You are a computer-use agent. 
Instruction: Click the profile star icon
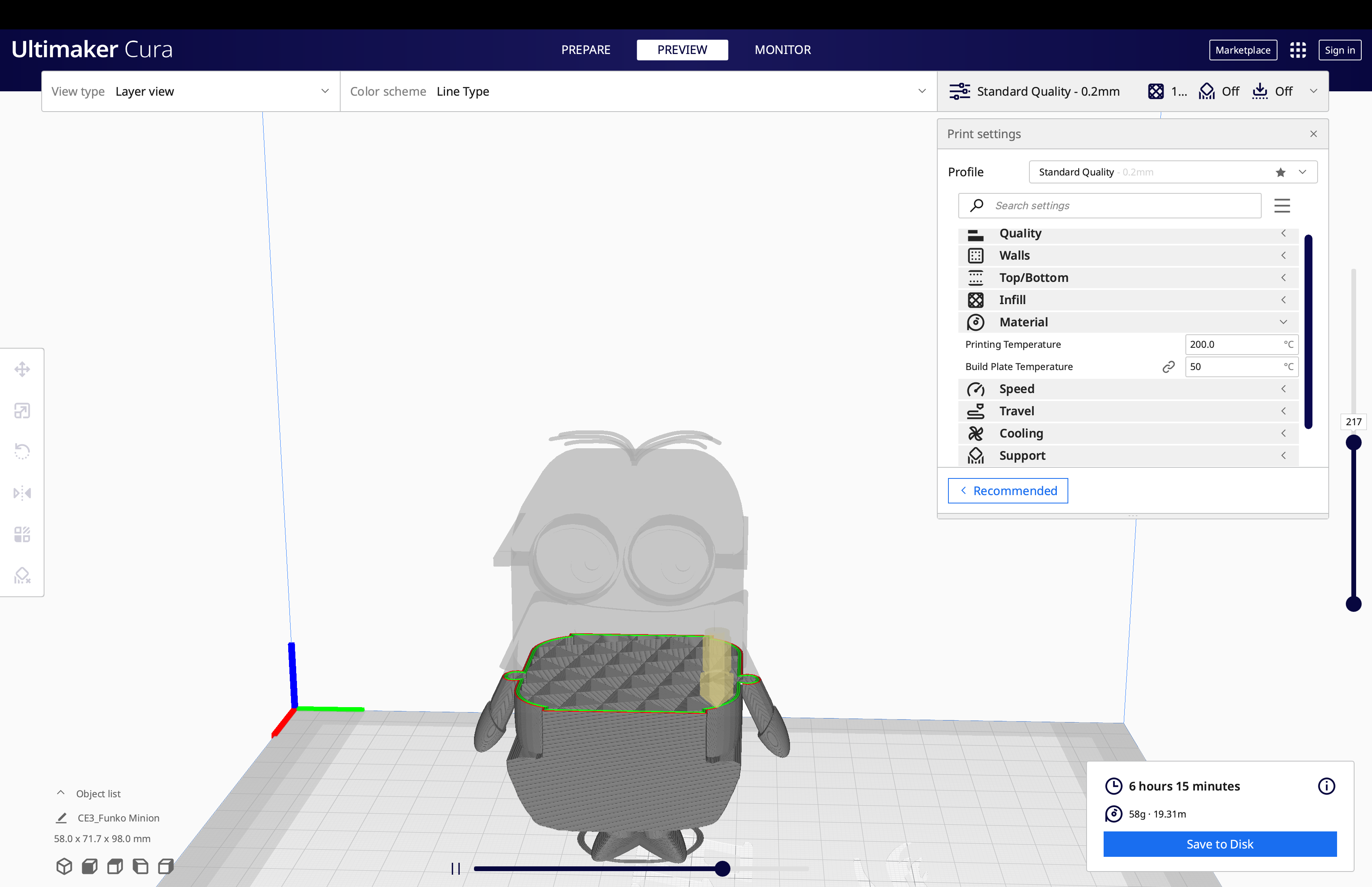pyautogui.click(x=1280, y=172)
